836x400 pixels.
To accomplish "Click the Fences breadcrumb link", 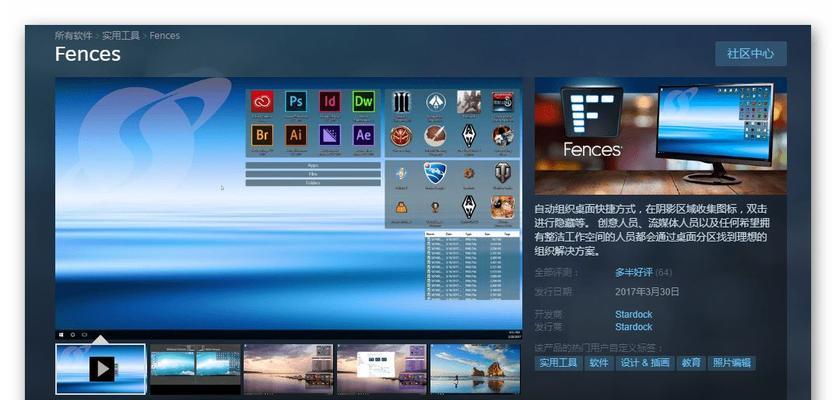I will [x=164, y=36].
